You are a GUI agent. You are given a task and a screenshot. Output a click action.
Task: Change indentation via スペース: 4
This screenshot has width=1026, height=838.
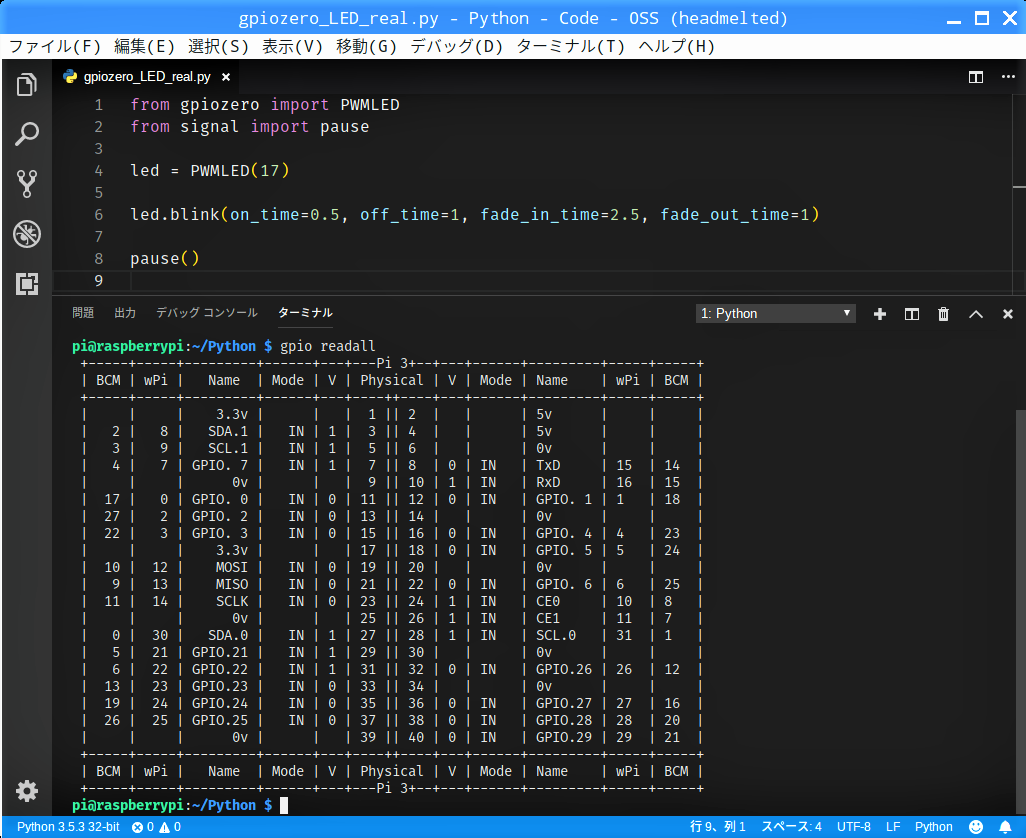(x=791, y=827)
